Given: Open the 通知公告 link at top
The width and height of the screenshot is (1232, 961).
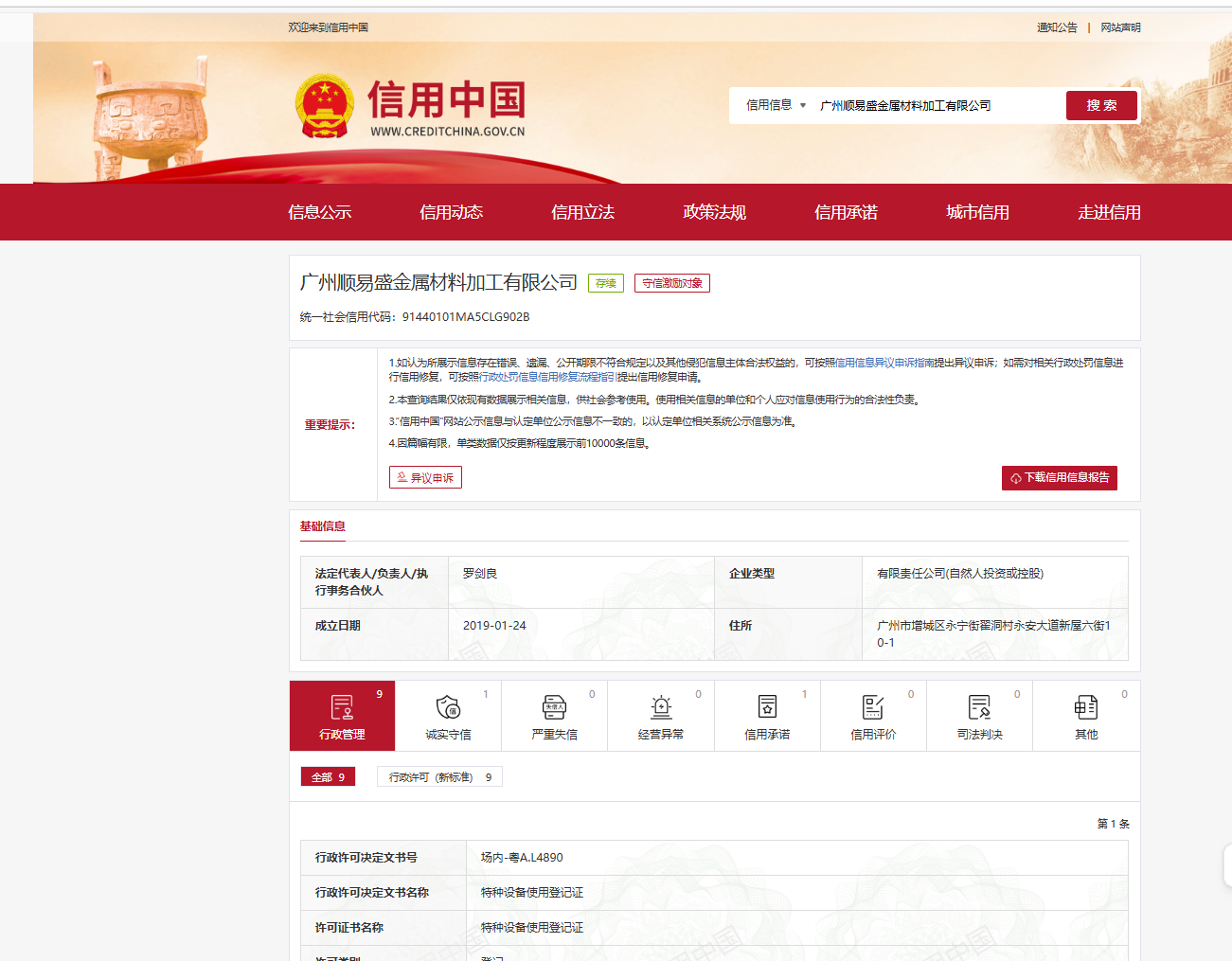Looking at the screenshot, I should [1057, 27].
